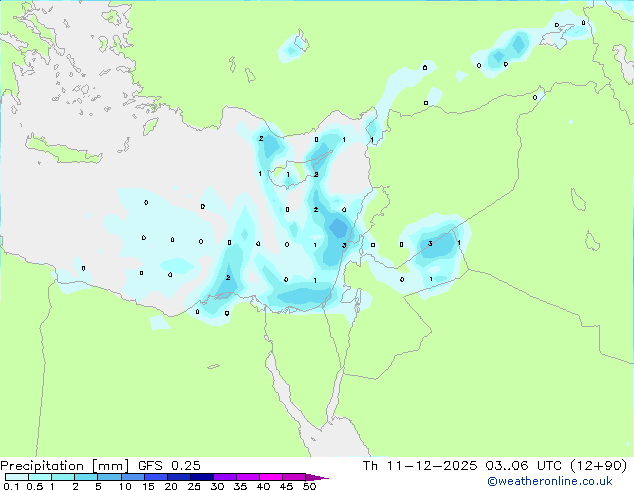Select the purple swatch between 30 and 35
Image resolution: width=634 pixels, height=490 pixels.
[x=224, y=477]
